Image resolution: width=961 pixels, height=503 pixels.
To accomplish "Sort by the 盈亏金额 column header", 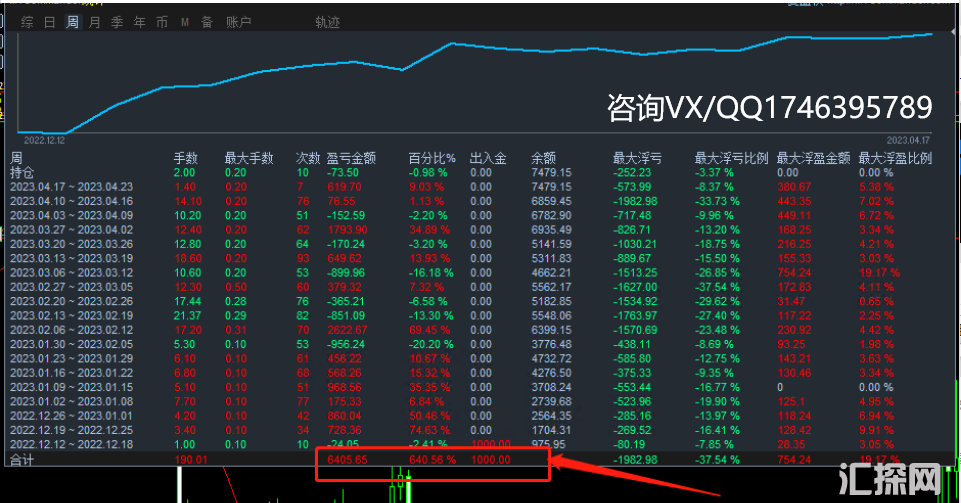I will pyautogui.click(x=351, y=158).
